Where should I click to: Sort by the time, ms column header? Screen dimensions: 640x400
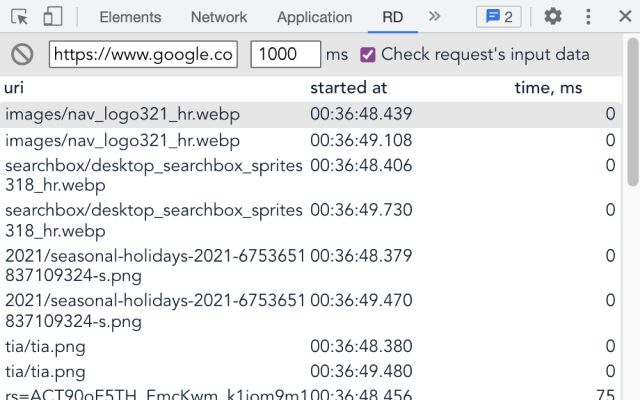click(x=548, y=88)
